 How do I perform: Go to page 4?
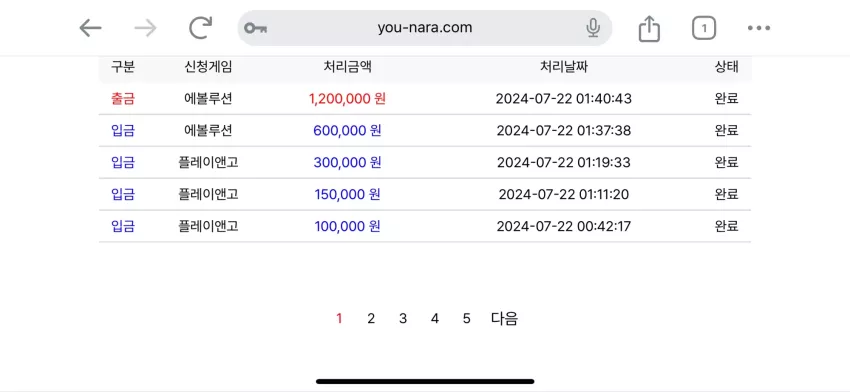pyautogui.click(x=435, y=319)
